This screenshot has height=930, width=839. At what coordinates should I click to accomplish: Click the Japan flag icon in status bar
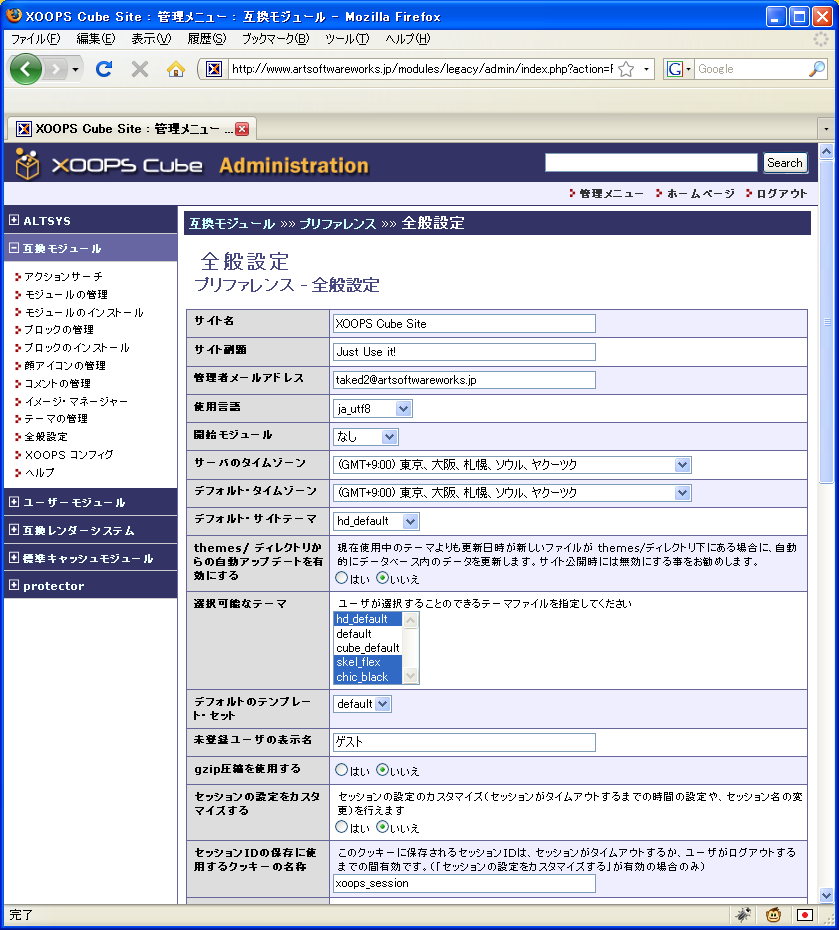coord(805,915)
